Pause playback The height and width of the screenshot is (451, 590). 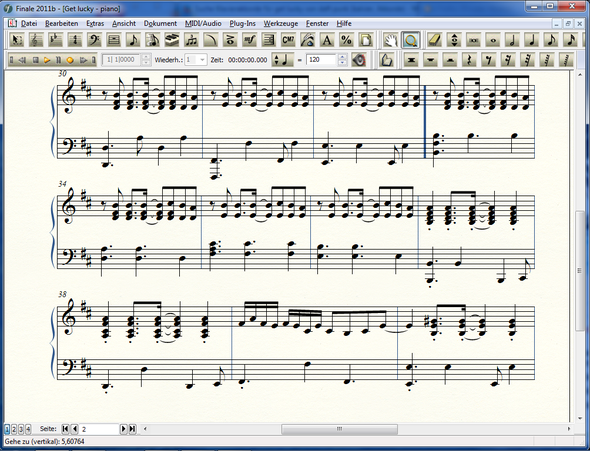click(58, 60)
